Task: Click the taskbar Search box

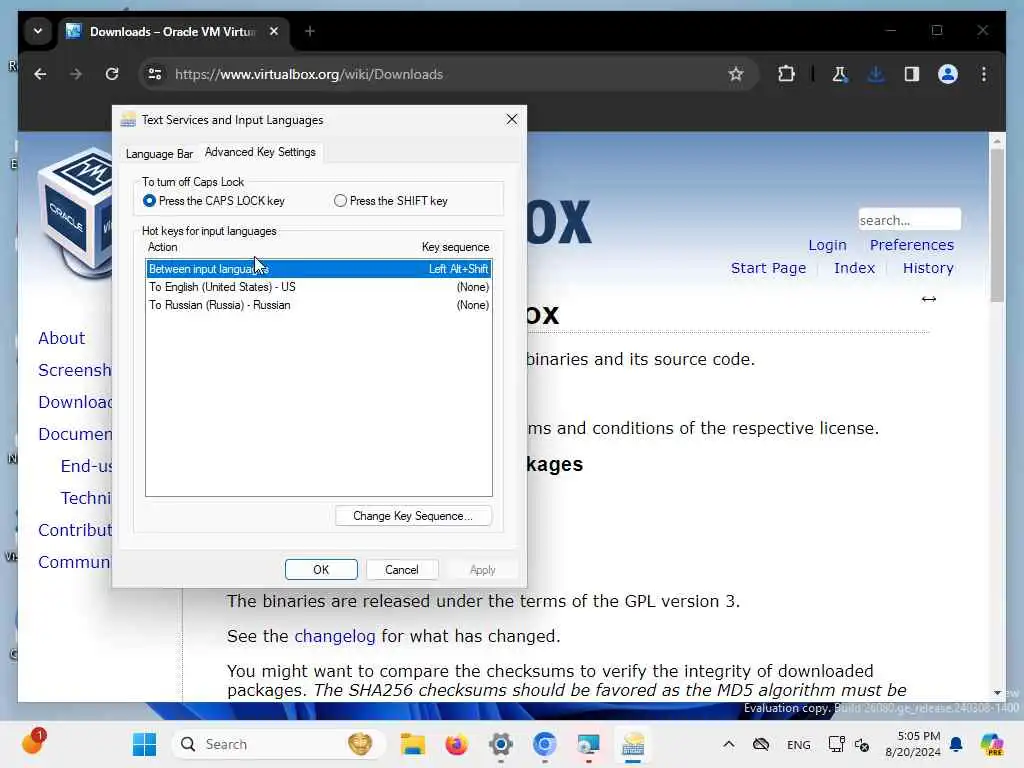Action: (280, 744)
